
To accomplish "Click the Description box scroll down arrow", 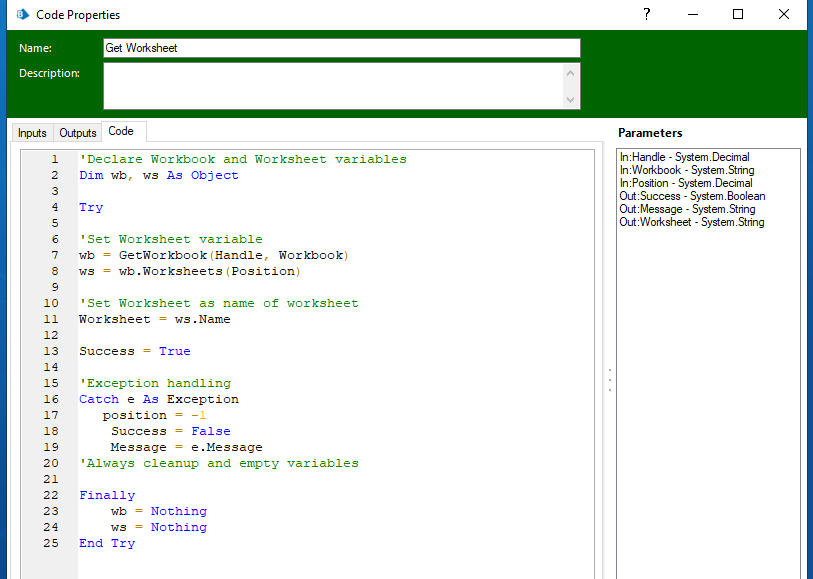I will coord(571,100).
